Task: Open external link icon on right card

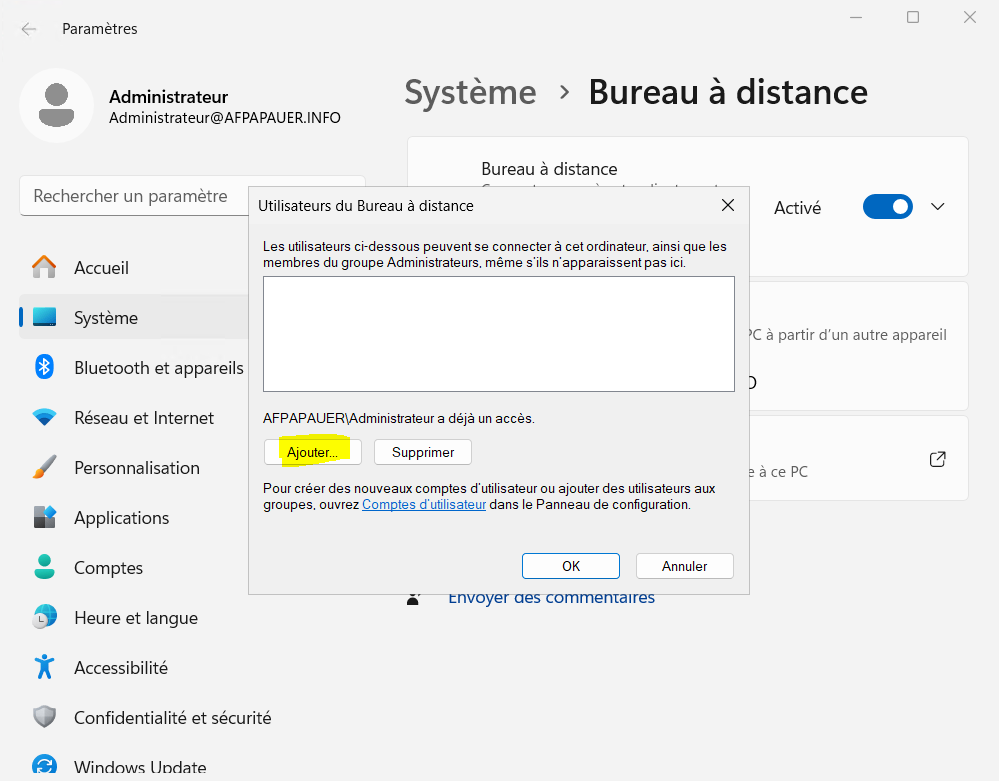Action: [937, 459]
